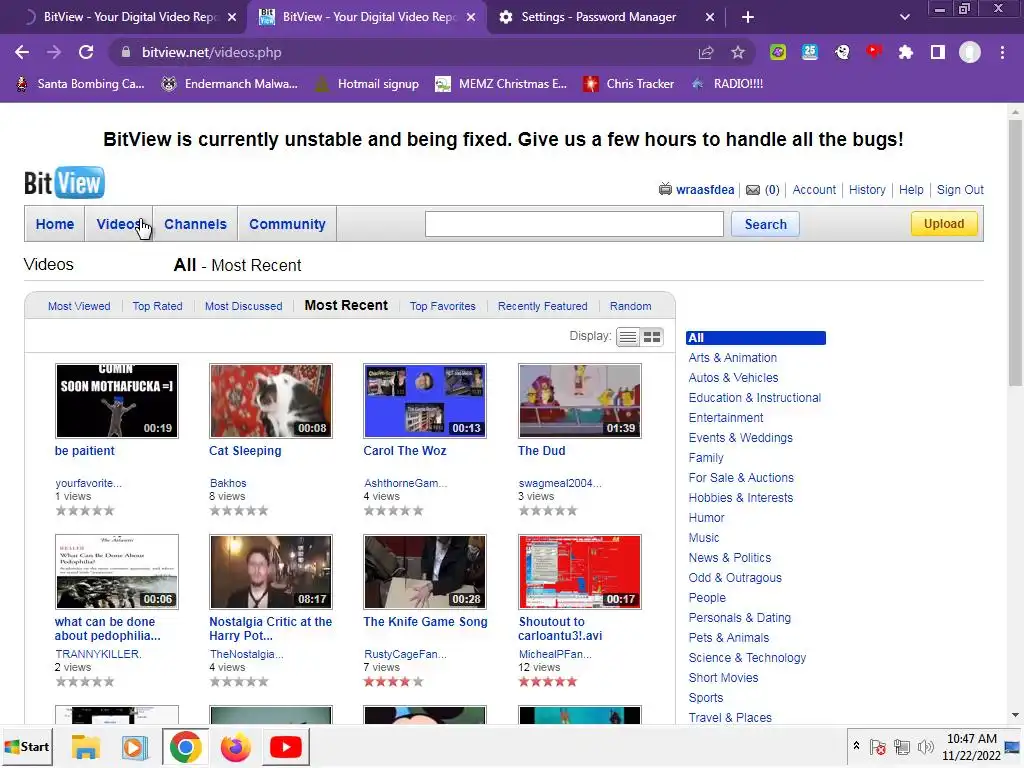Viewport: 1024px width, 768px height.
Task: Select the Most Viewed filter
Action: [x=79, y=306]
